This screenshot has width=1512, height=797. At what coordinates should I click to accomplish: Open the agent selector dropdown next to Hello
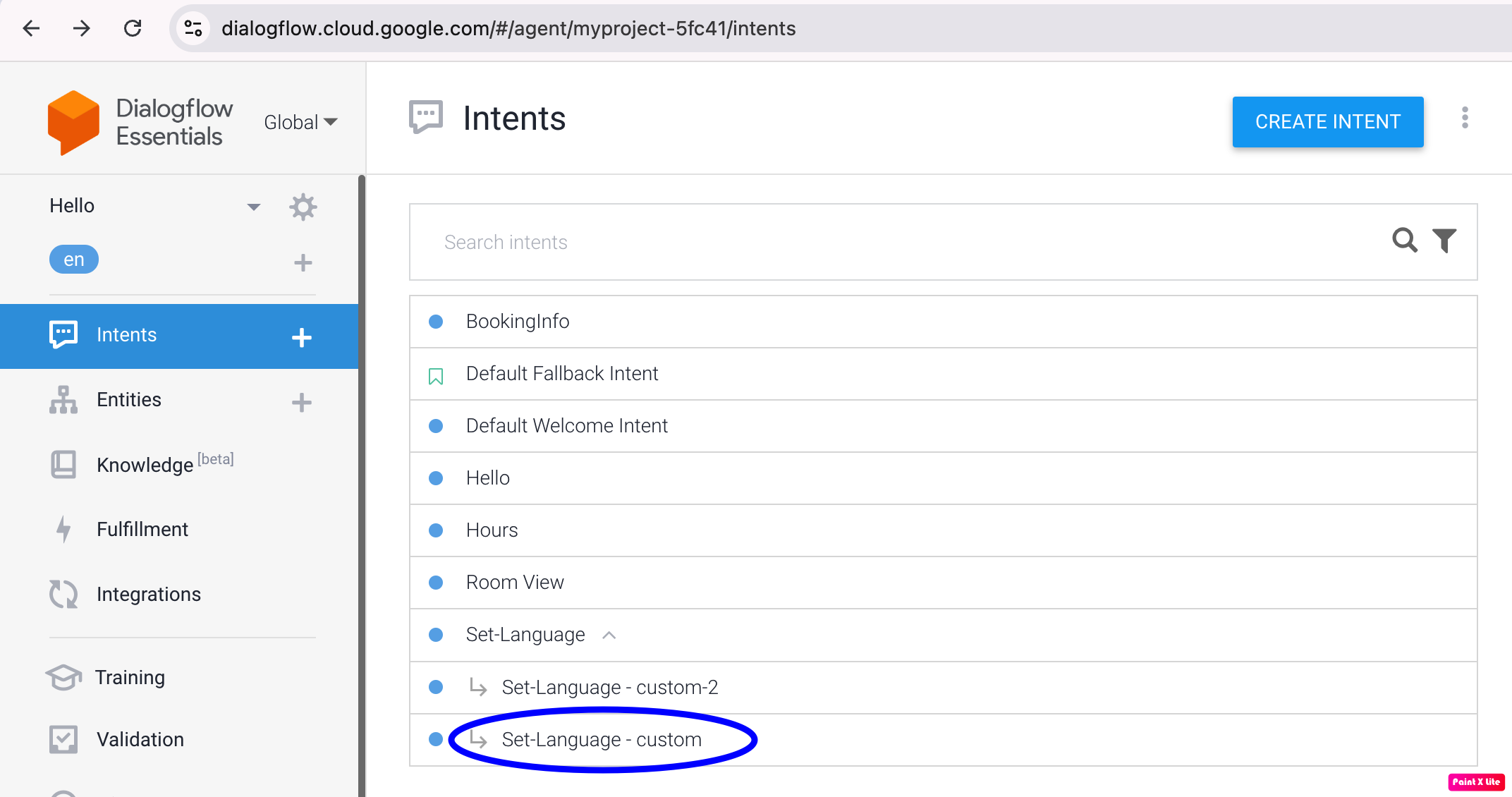coord(254,207)
